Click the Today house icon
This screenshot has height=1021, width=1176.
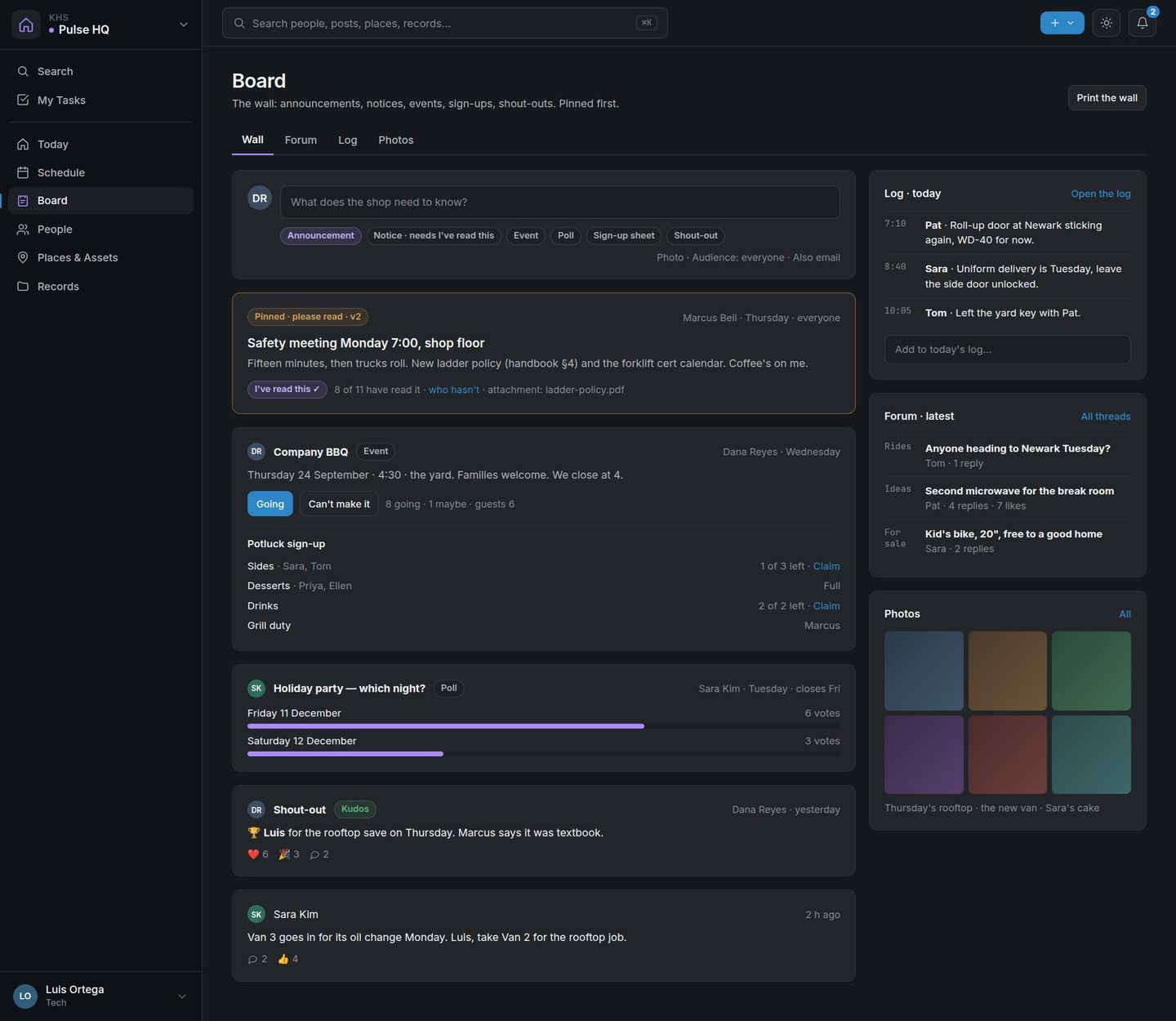pyautogui.click(x=23, y=145)
